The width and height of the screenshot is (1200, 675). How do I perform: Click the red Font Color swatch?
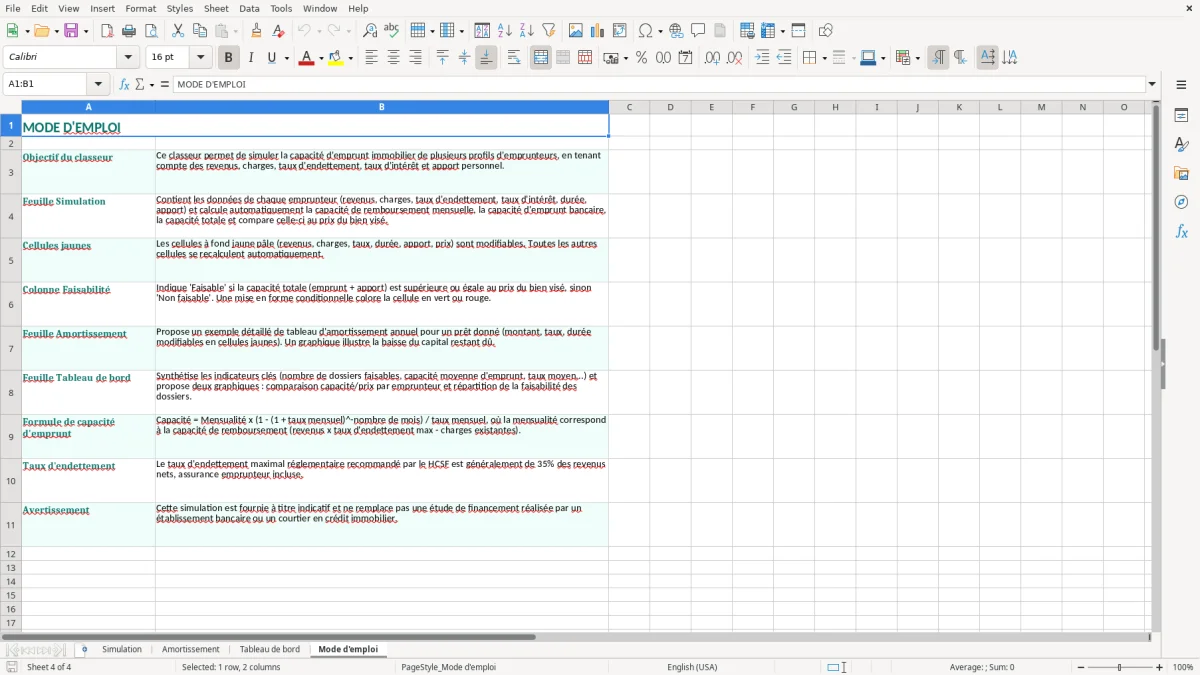[x=306, y=58]
